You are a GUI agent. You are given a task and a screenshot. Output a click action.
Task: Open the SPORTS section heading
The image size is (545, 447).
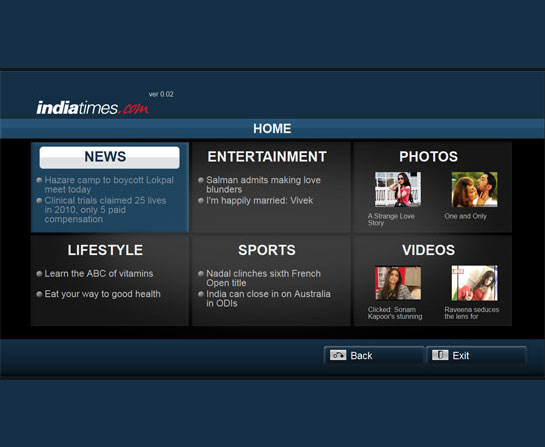(267, 250)
